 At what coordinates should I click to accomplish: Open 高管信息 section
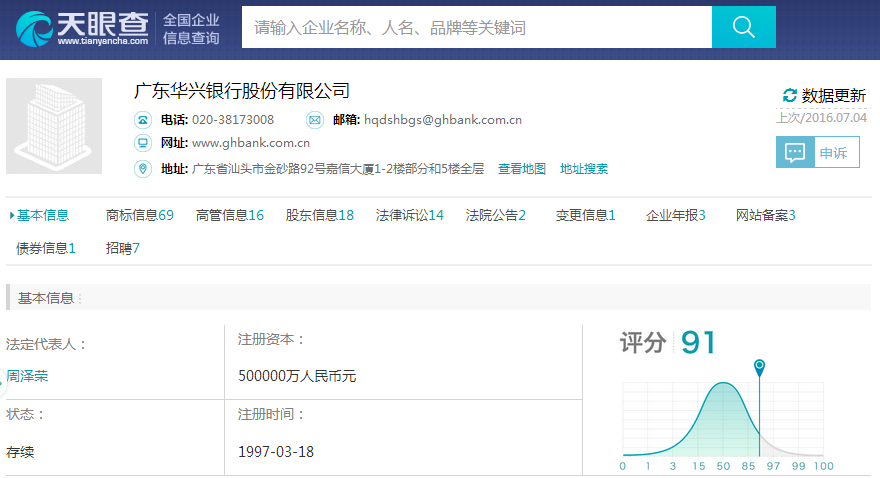pyautogui.click(x=229, y=215)
